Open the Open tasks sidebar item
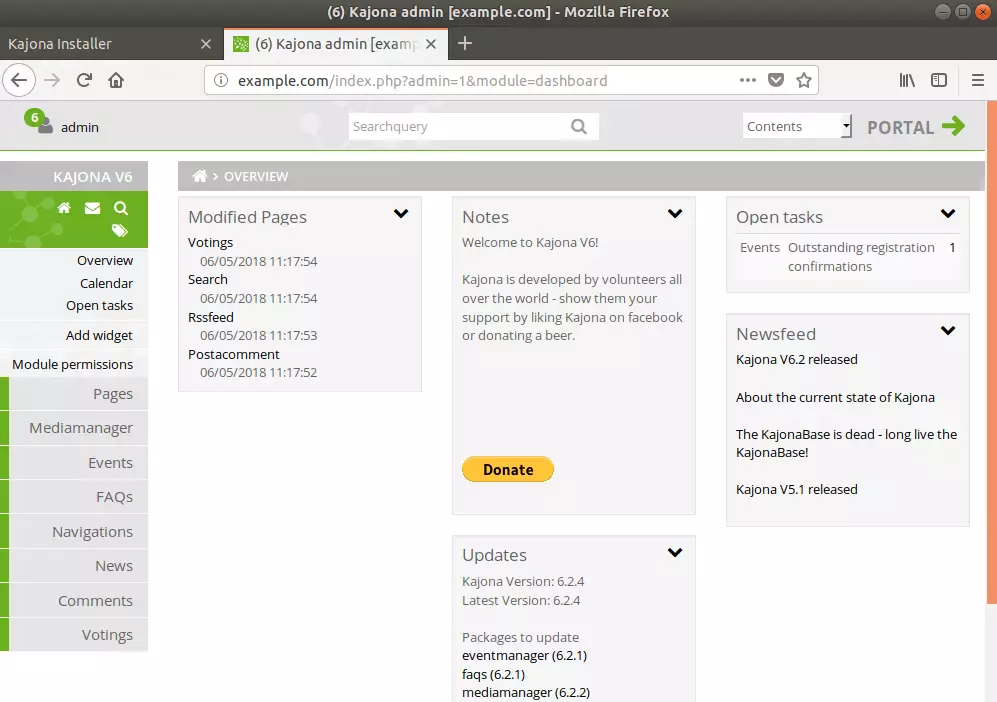The image size is (997, 702). (x=99, y=306)
